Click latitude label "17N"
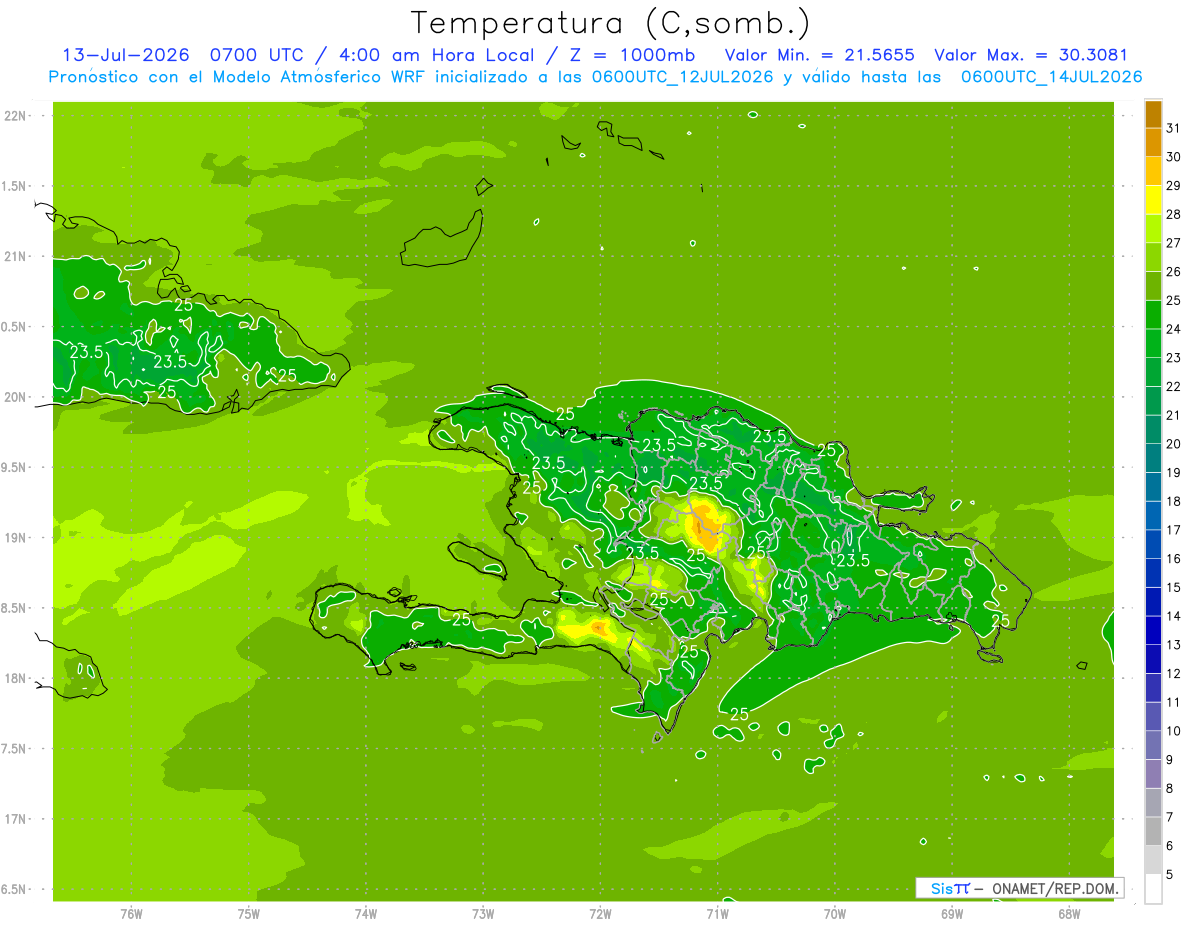Screen dimensions: 1200x927 (x=16, y=820)
